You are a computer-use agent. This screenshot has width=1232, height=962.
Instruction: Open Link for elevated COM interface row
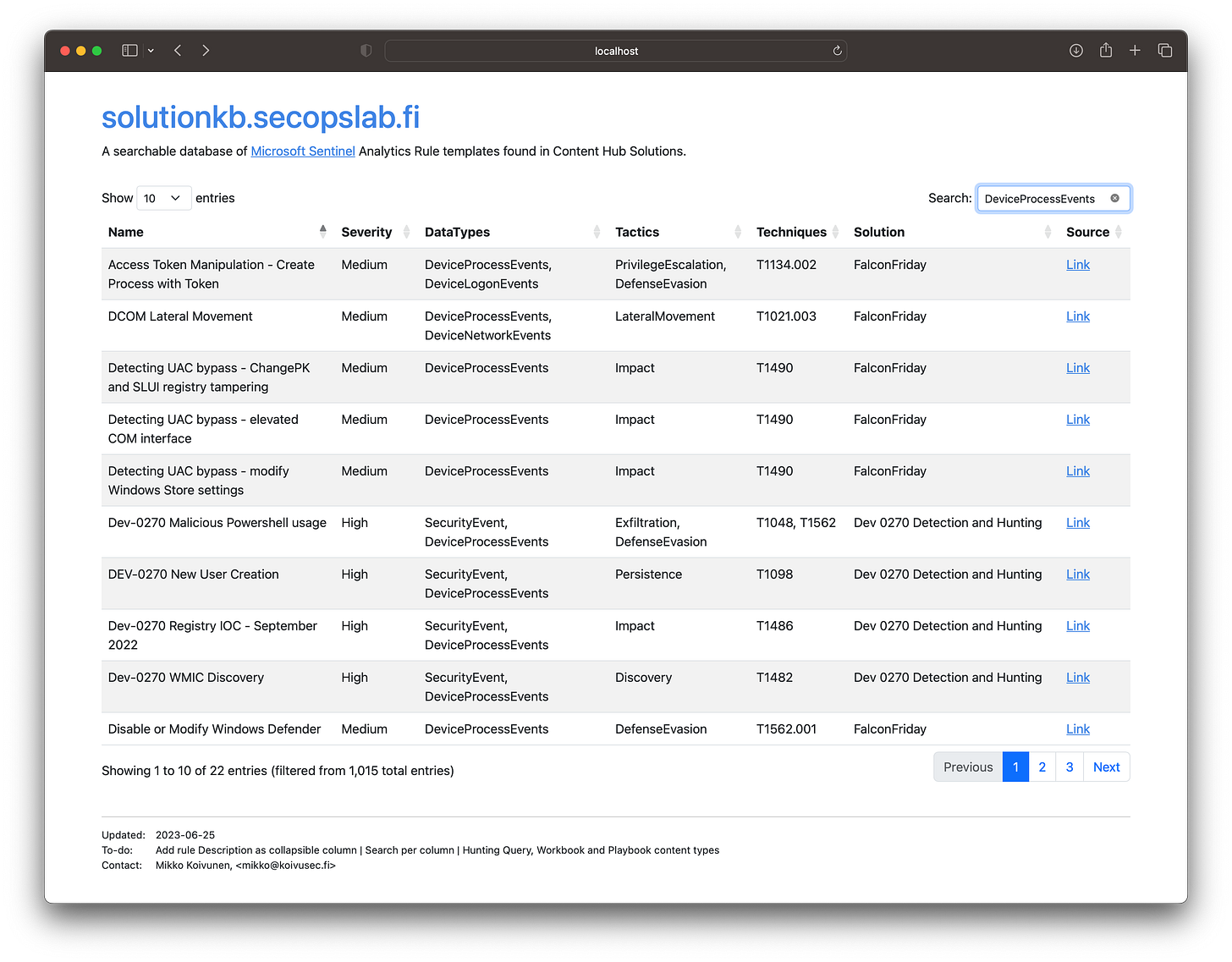[x=1078, y=420]
